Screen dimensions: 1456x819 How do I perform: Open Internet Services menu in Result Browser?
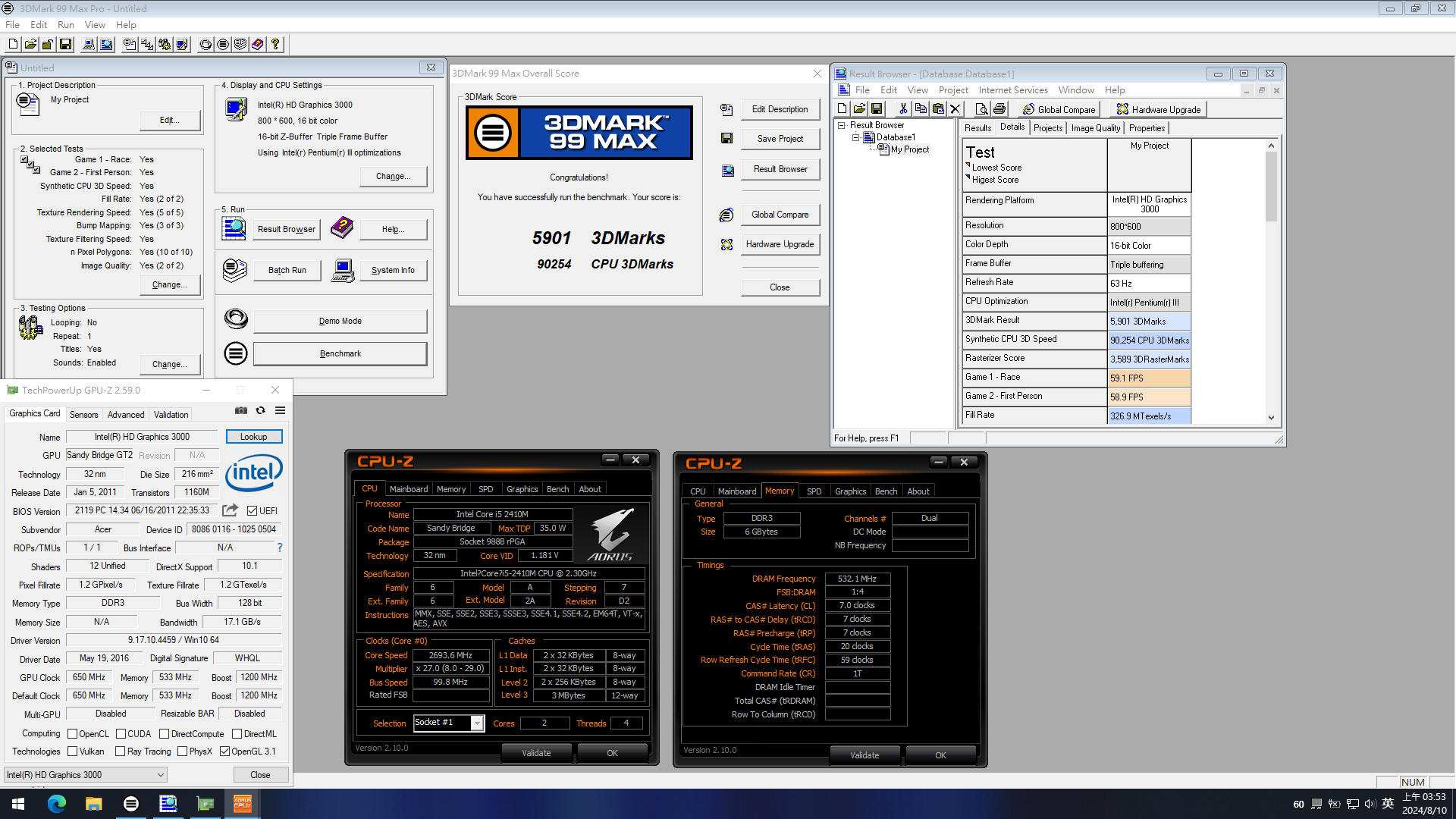[x=1013, y=90]
